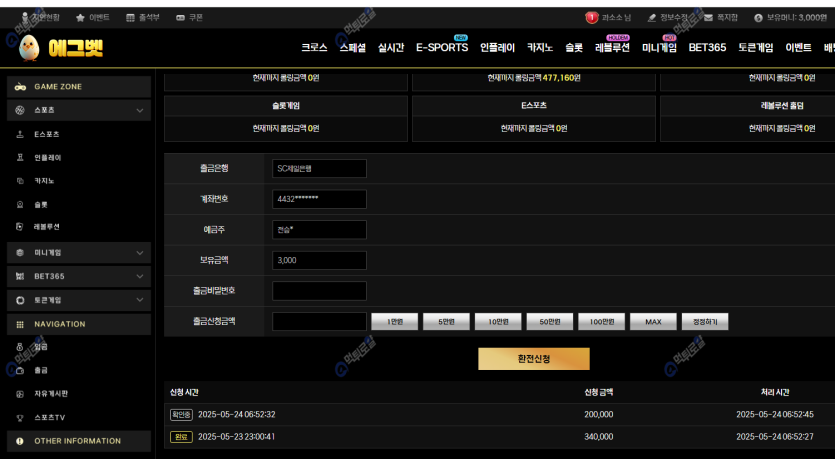Go to 출금 in sidebar navigation
This screenshot has height=459, width=835.
(x=41, y=370)
